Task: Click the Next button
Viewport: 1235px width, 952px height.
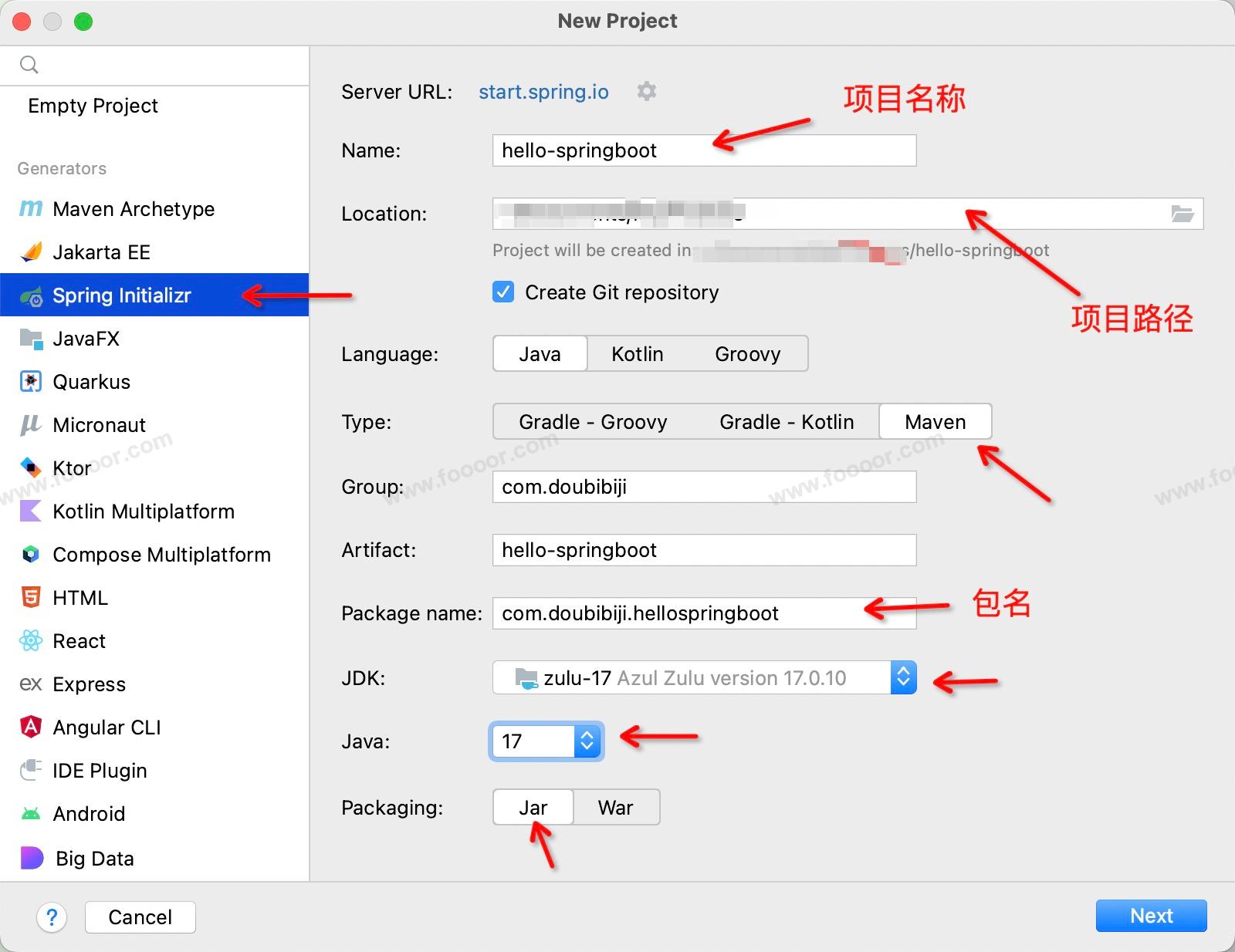Action: pos(1150,916)
